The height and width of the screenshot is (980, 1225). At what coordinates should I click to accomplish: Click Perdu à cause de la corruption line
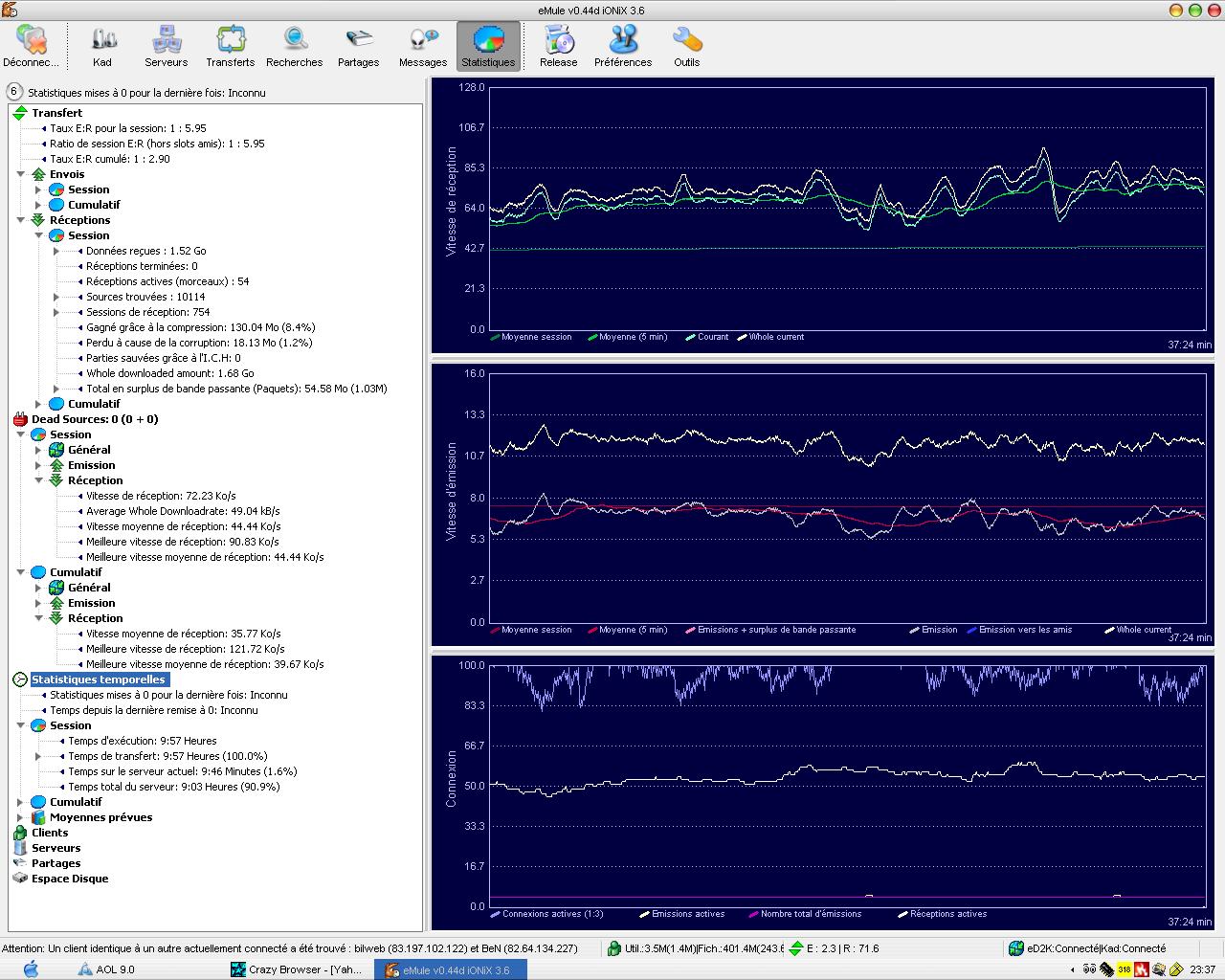[199, 343]
